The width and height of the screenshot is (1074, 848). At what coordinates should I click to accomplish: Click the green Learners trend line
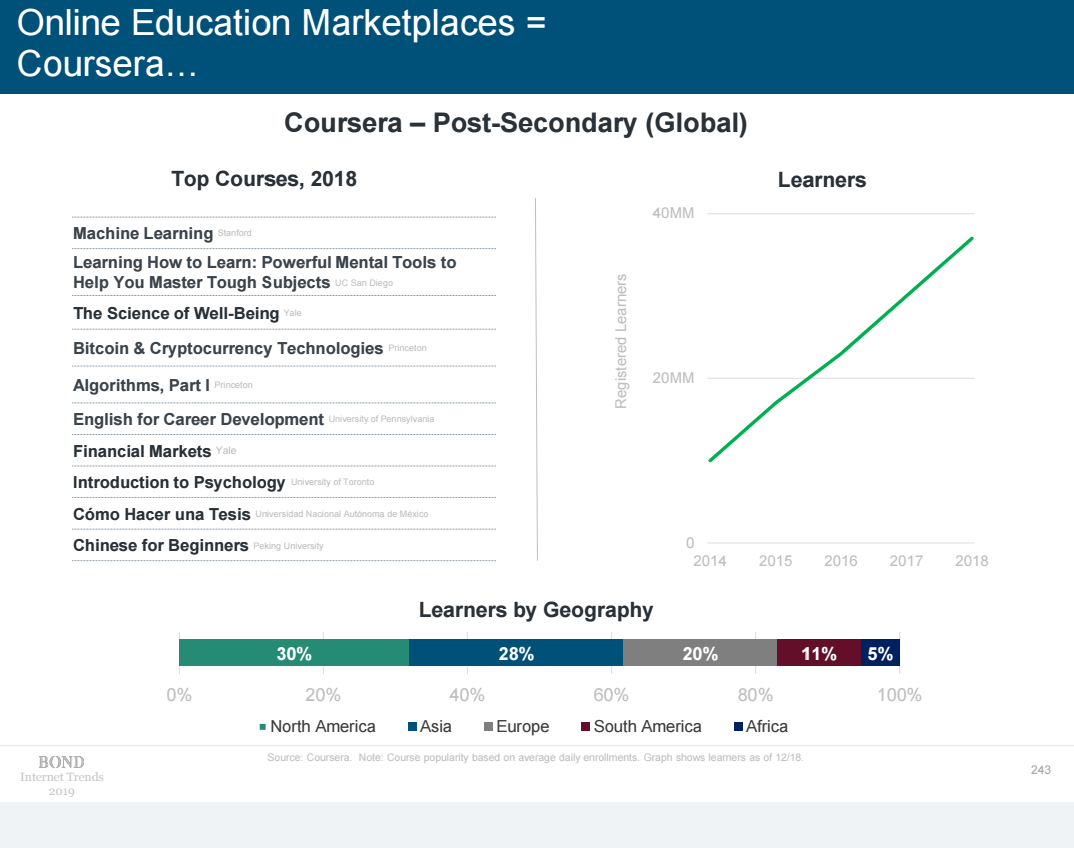click(840, 354)
